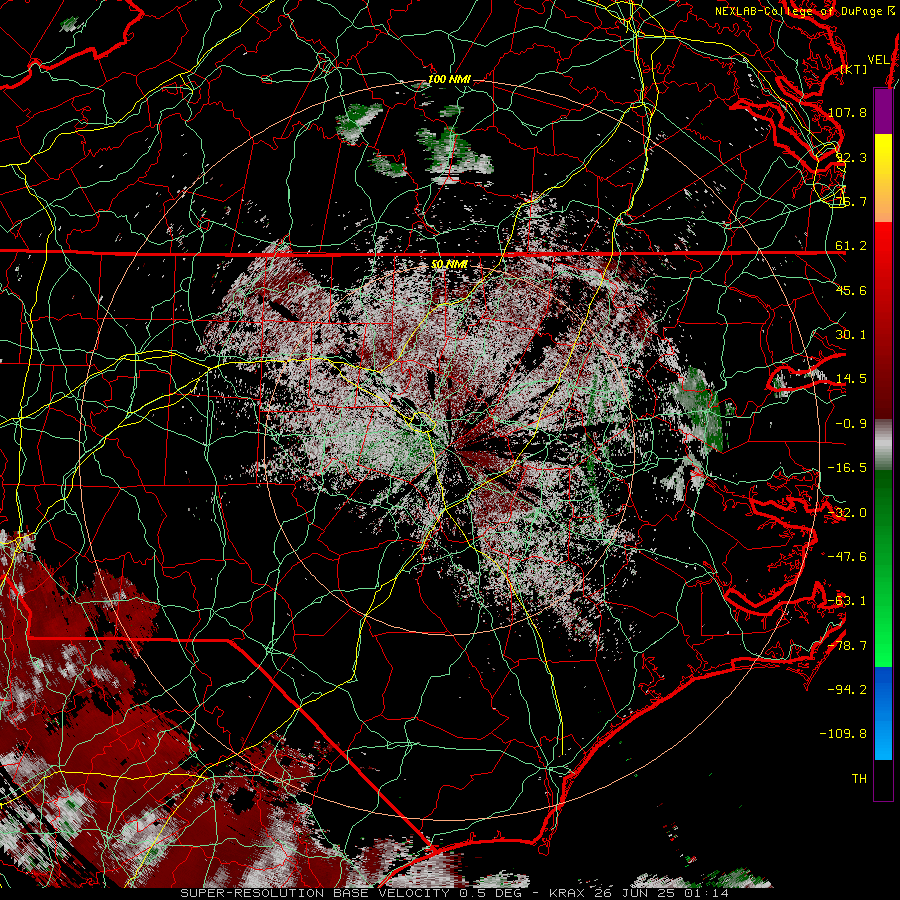Viewport: 900px width, 900px height.
Task: Click the 14.5 velocity scale value
Action: [851, 379]
